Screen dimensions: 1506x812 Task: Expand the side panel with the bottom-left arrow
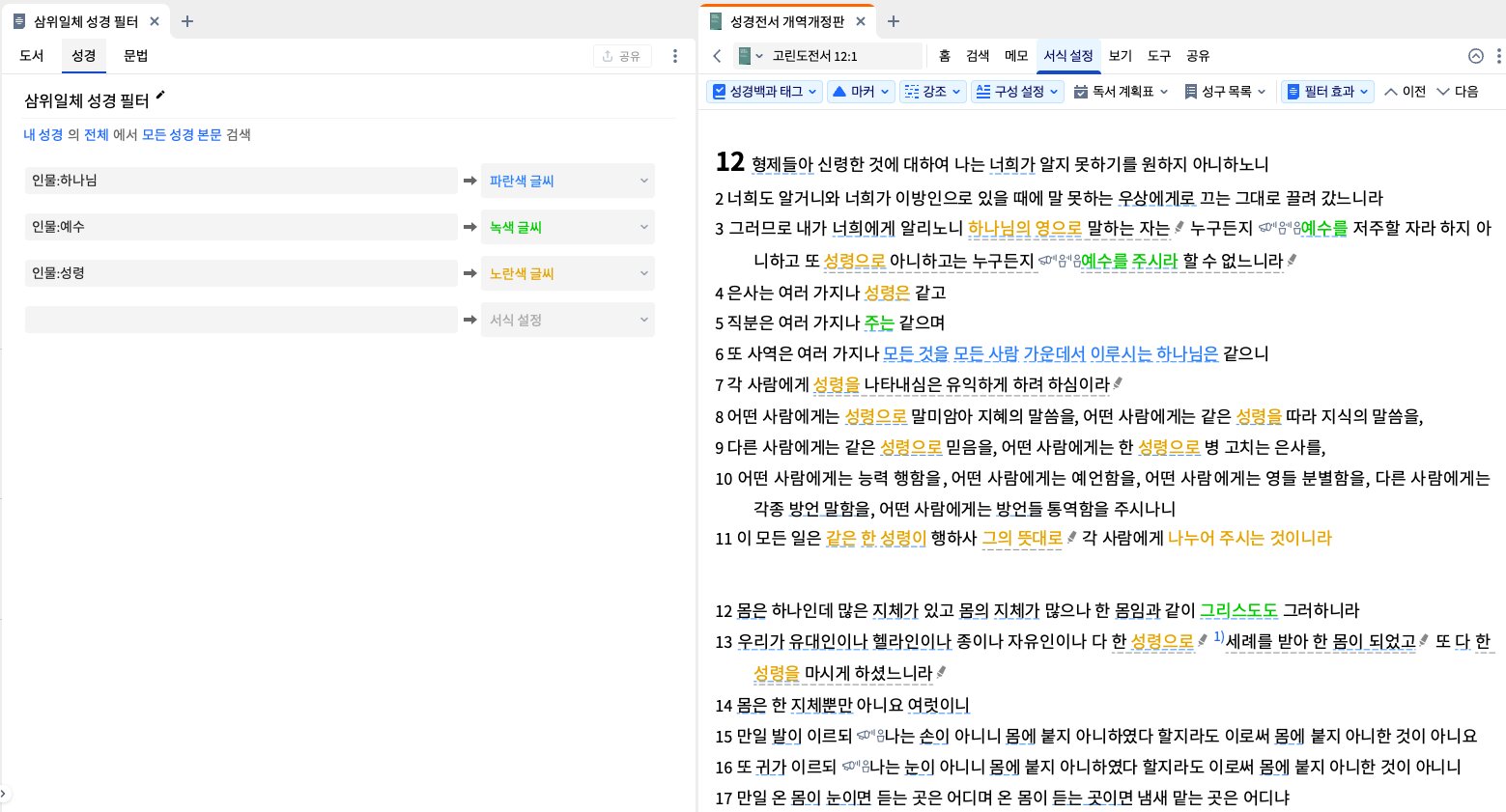pyautogui.click(x=4, y=794)
